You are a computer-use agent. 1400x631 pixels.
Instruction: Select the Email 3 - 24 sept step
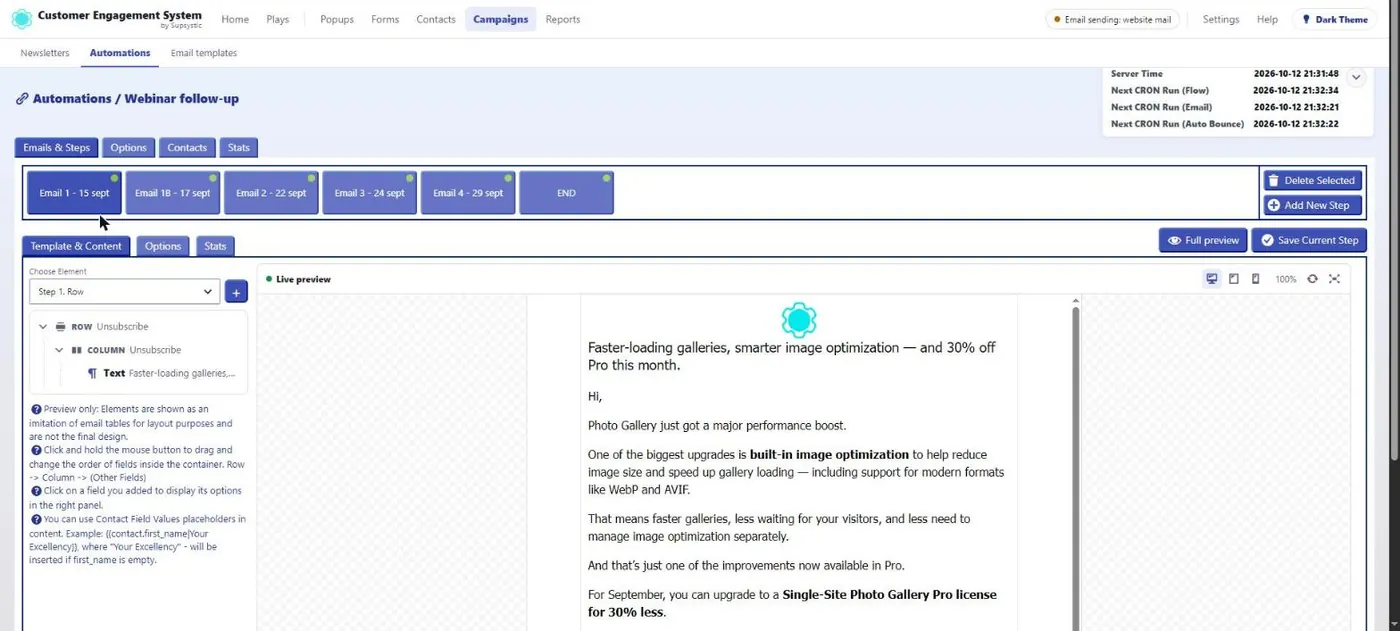tap(369, 193)
